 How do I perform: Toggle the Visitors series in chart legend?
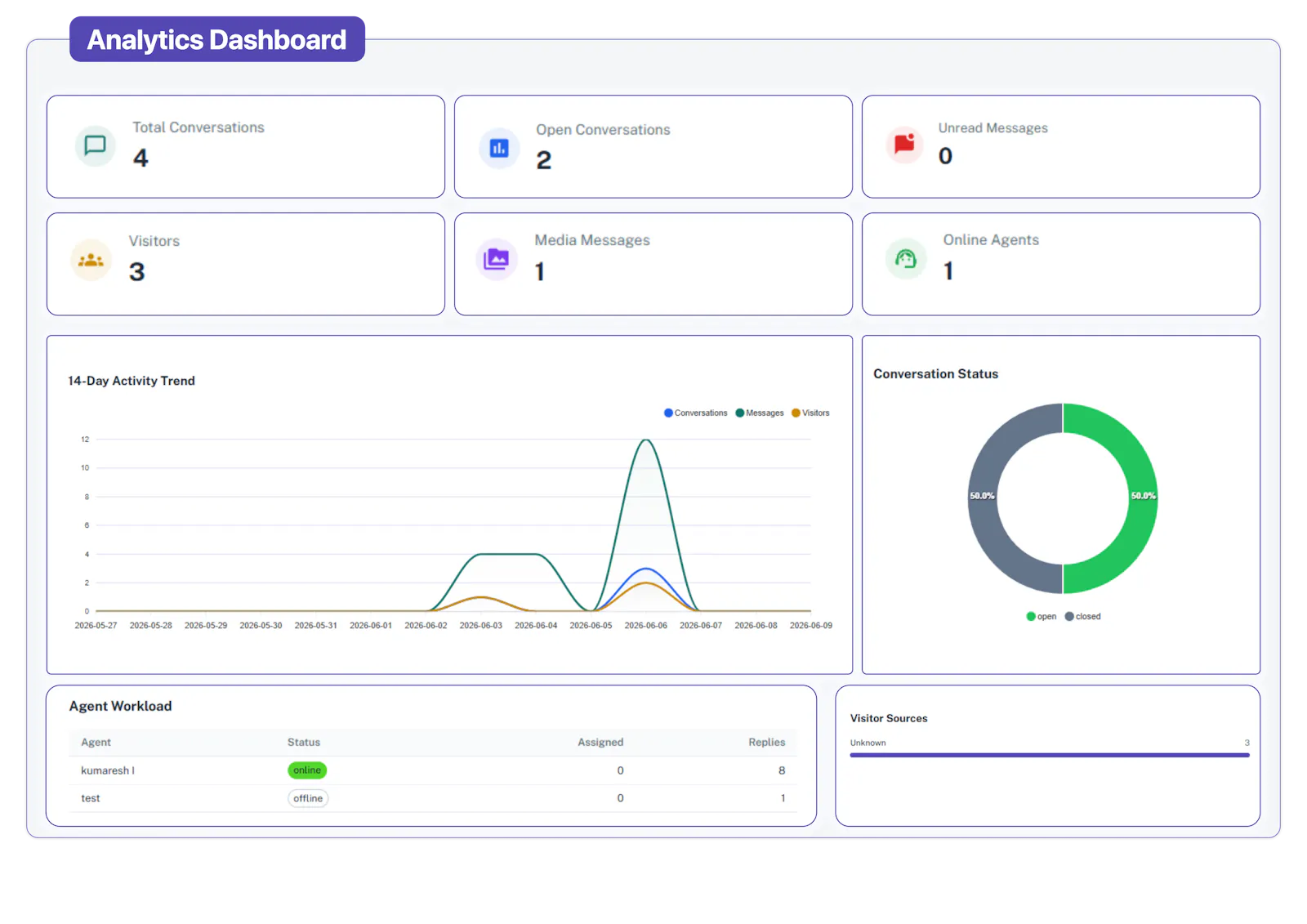point(810,413)
